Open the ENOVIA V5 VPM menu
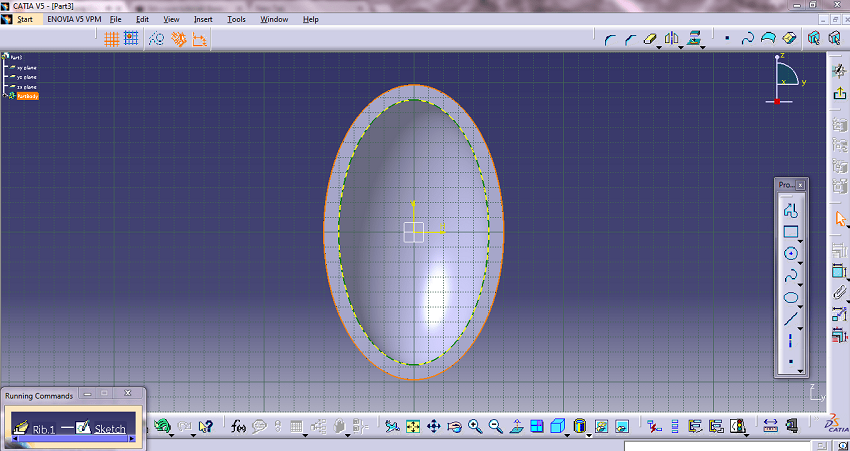 click(x=74, y=19)
